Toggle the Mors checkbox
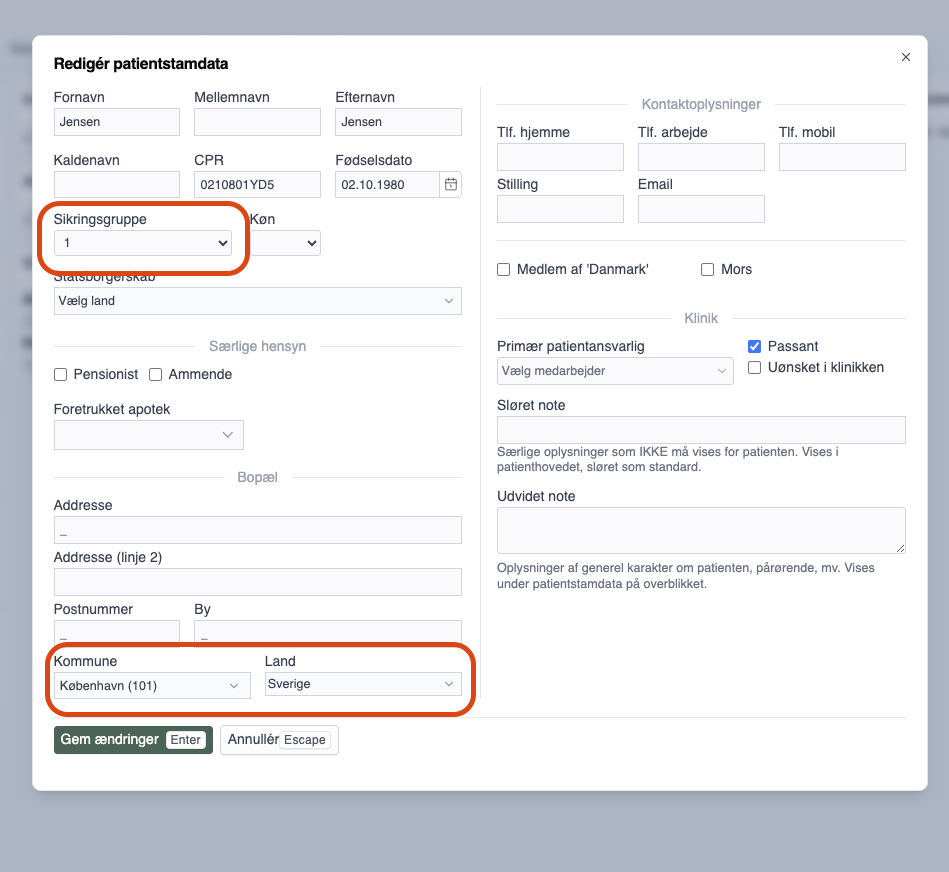This screenshot has width=949, height=872. coord(708,270)
